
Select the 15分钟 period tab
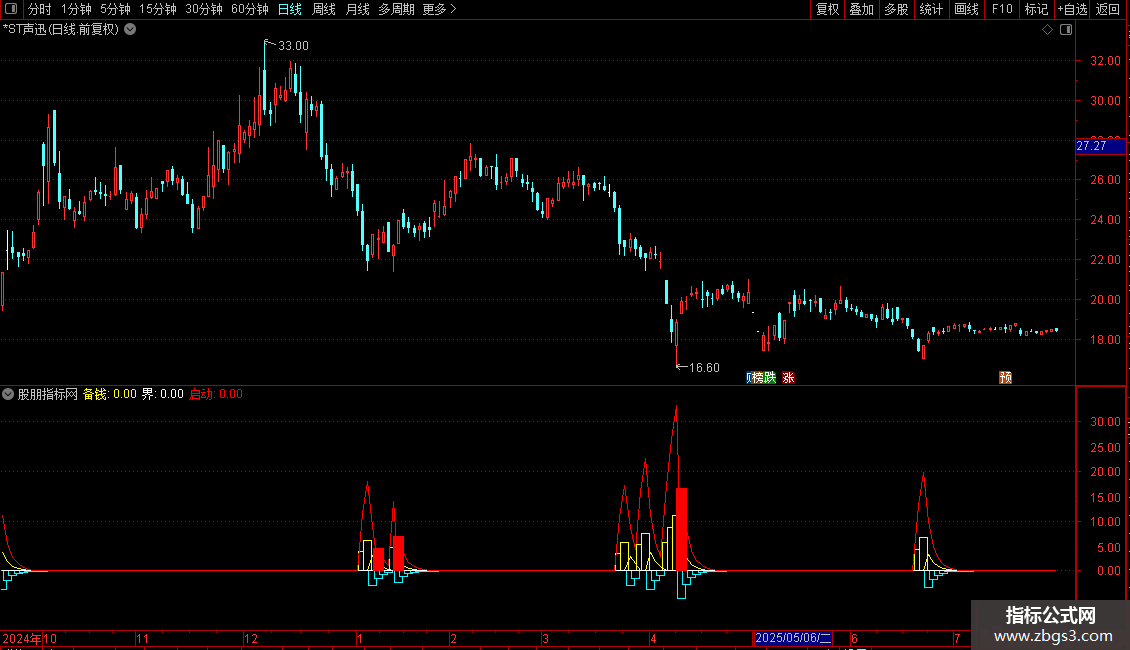pyautogui.click(x=158, y=9)
